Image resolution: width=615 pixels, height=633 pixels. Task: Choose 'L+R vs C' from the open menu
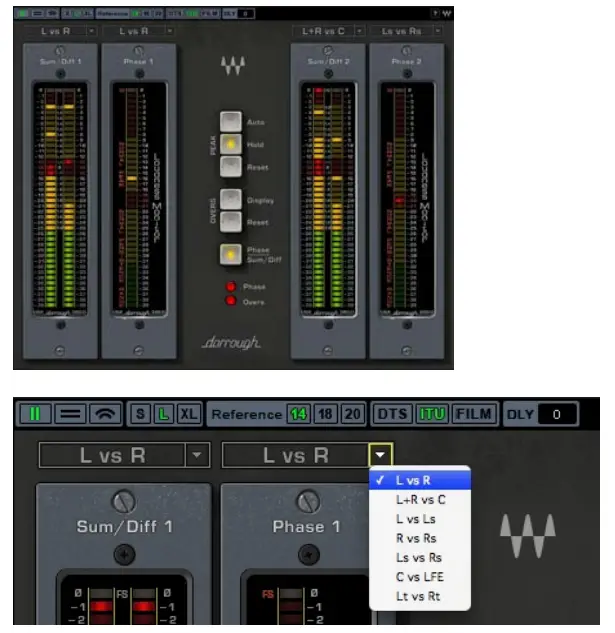pyautogui.click(x=420, y=500)
